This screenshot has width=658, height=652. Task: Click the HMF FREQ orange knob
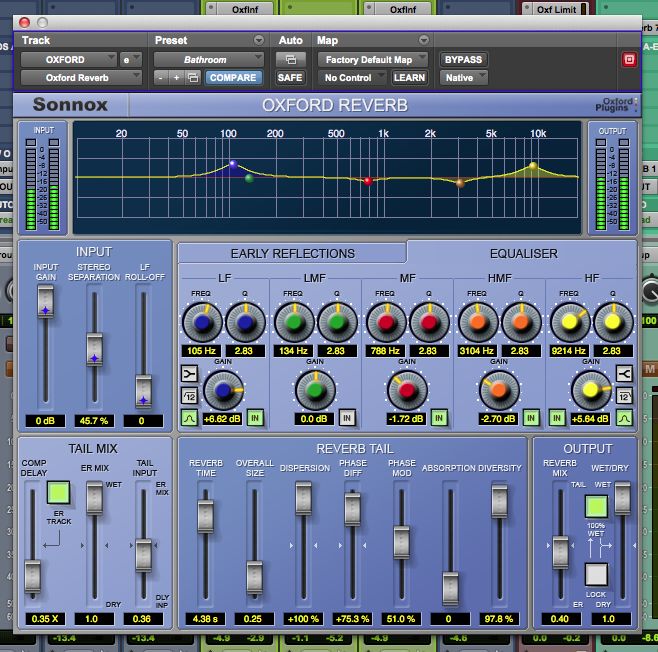(478, 323)
